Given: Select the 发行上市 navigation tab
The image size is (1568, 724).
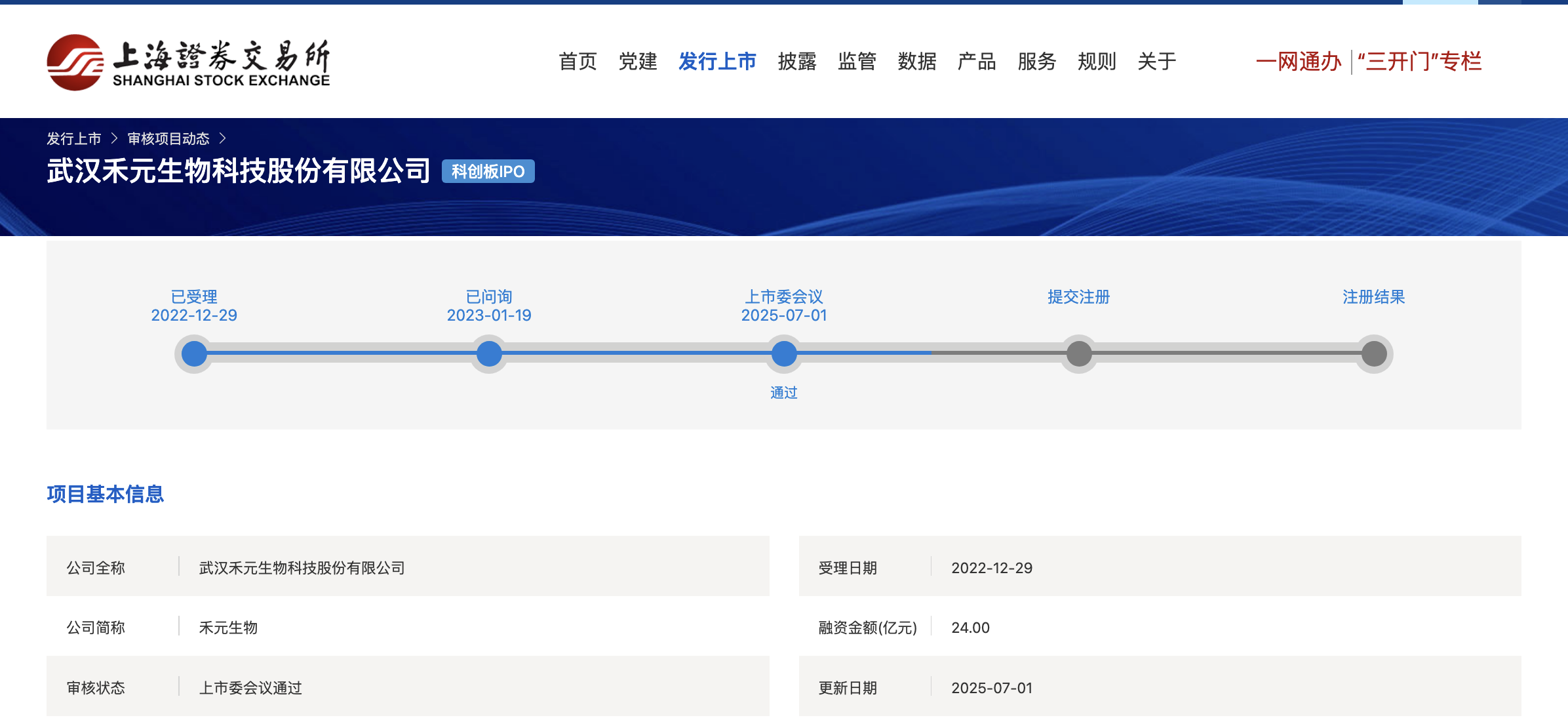Looking at the screenshot, I should tap(717, 62).
